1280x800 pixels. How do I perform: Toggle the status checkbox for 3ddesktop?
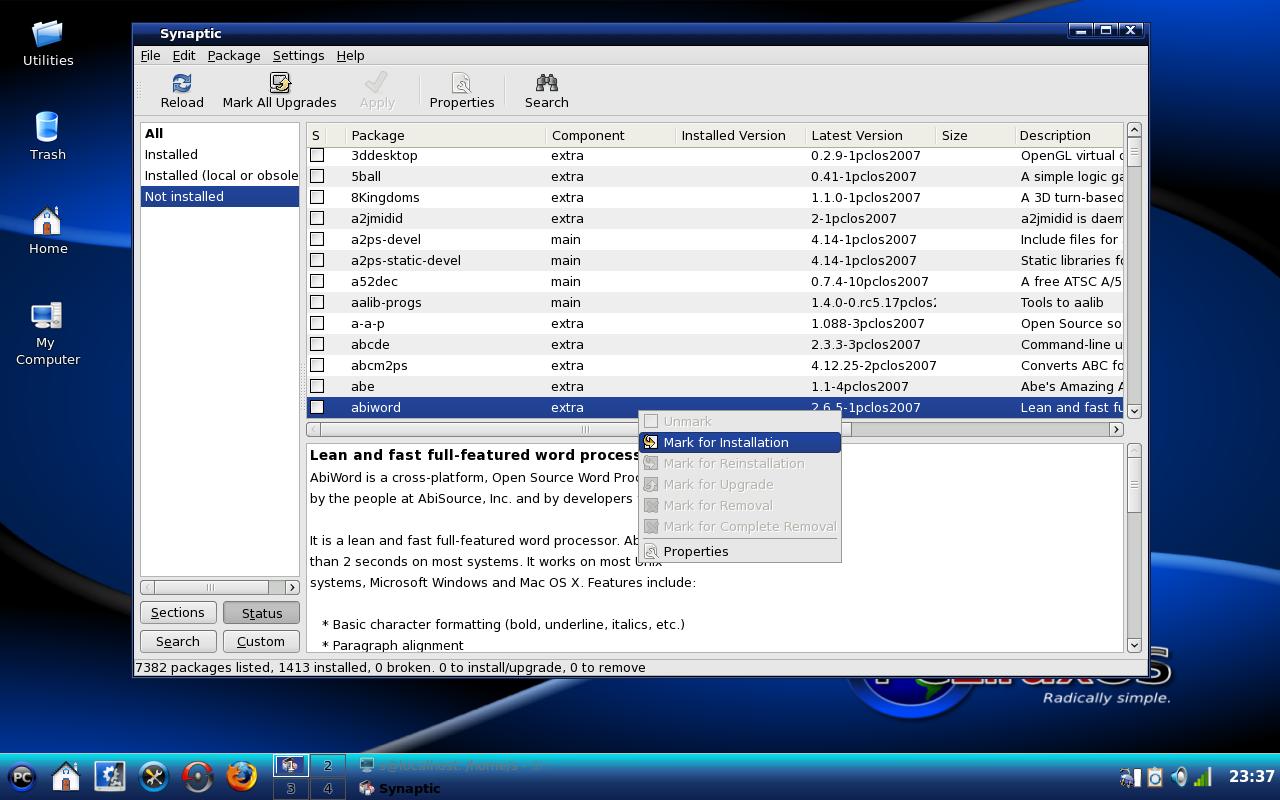[x=317, y=155]
